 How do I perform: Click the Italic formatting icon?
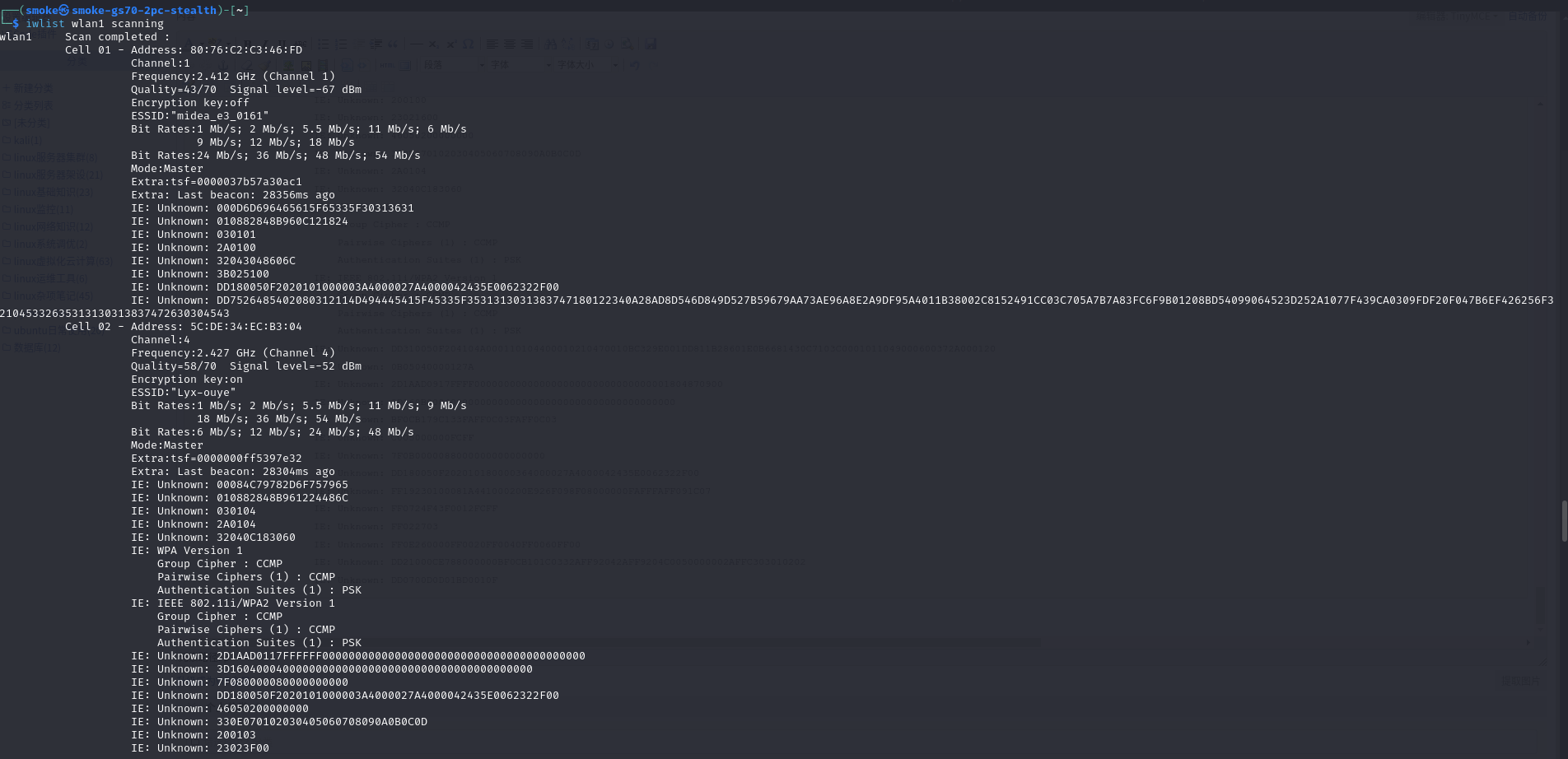pyautogui.click(x=266, y=44)
